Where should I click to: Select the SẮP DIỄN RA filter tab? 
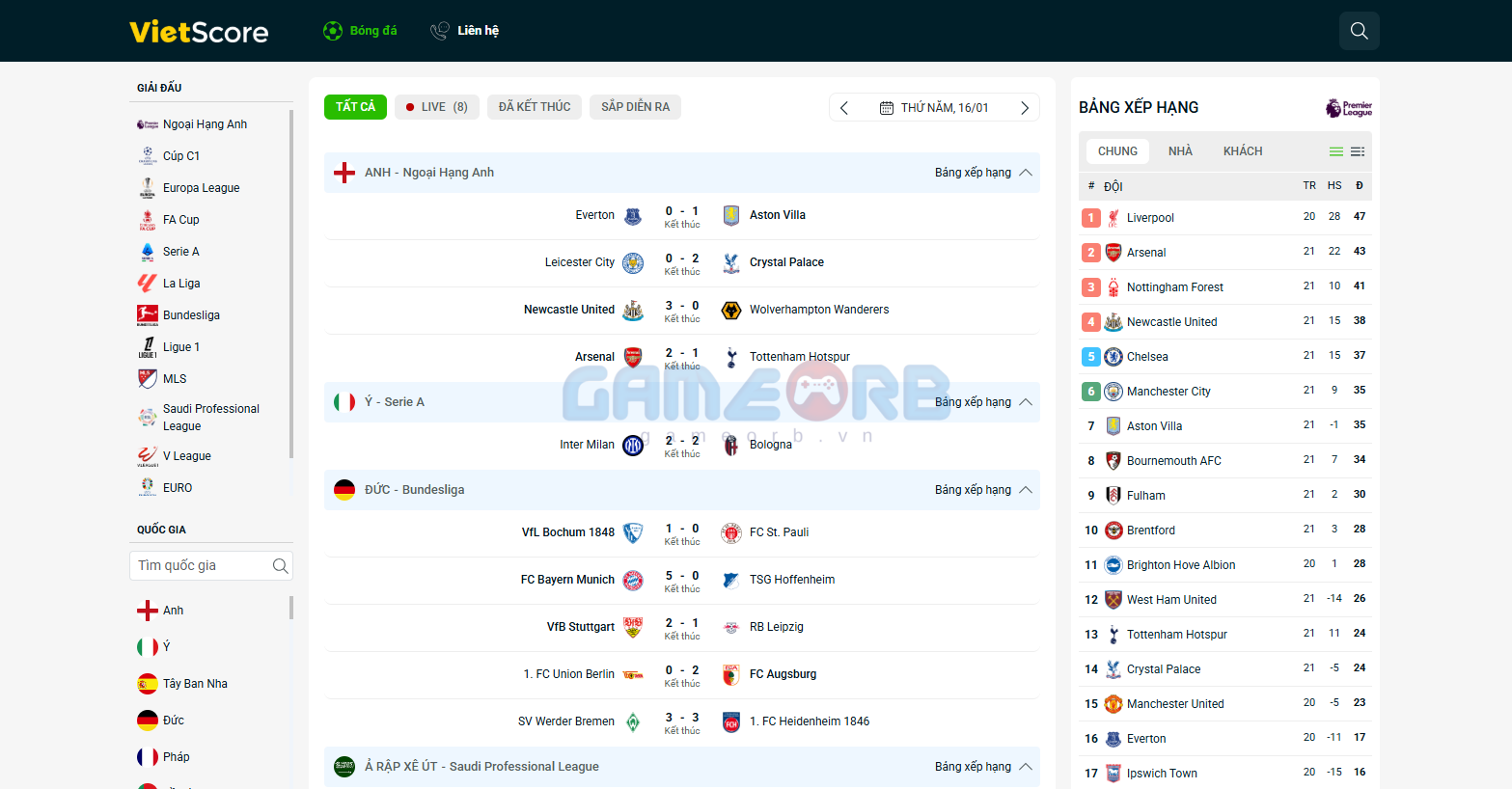point(635,107)
